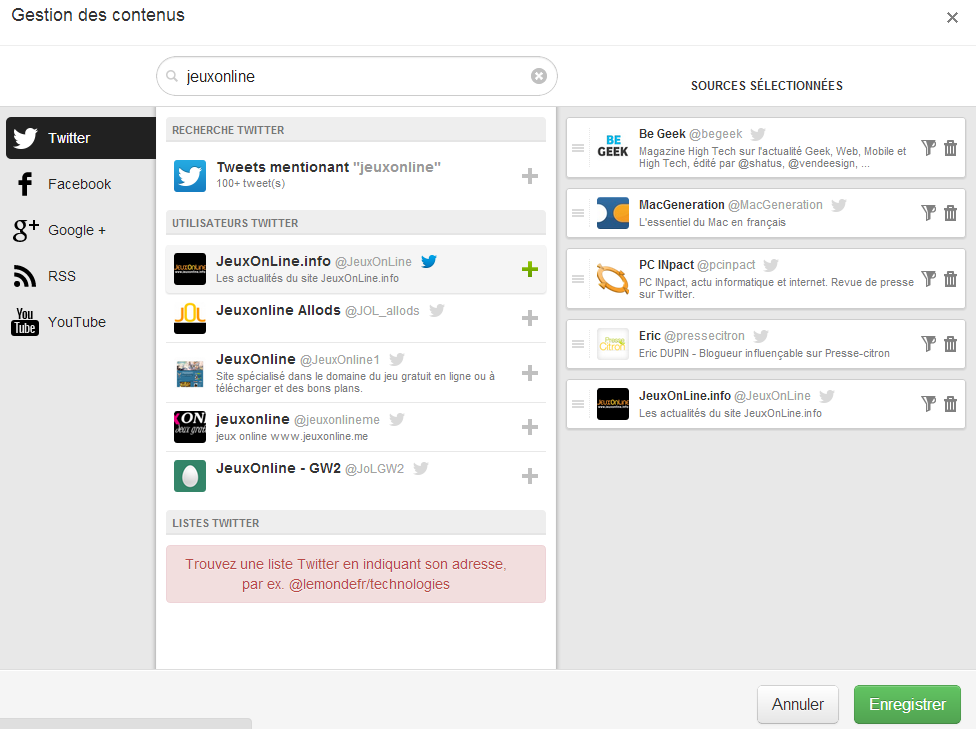Click green plus next to JeuxOnLine.info
This screenshot has width=976, height=729.
530,269
